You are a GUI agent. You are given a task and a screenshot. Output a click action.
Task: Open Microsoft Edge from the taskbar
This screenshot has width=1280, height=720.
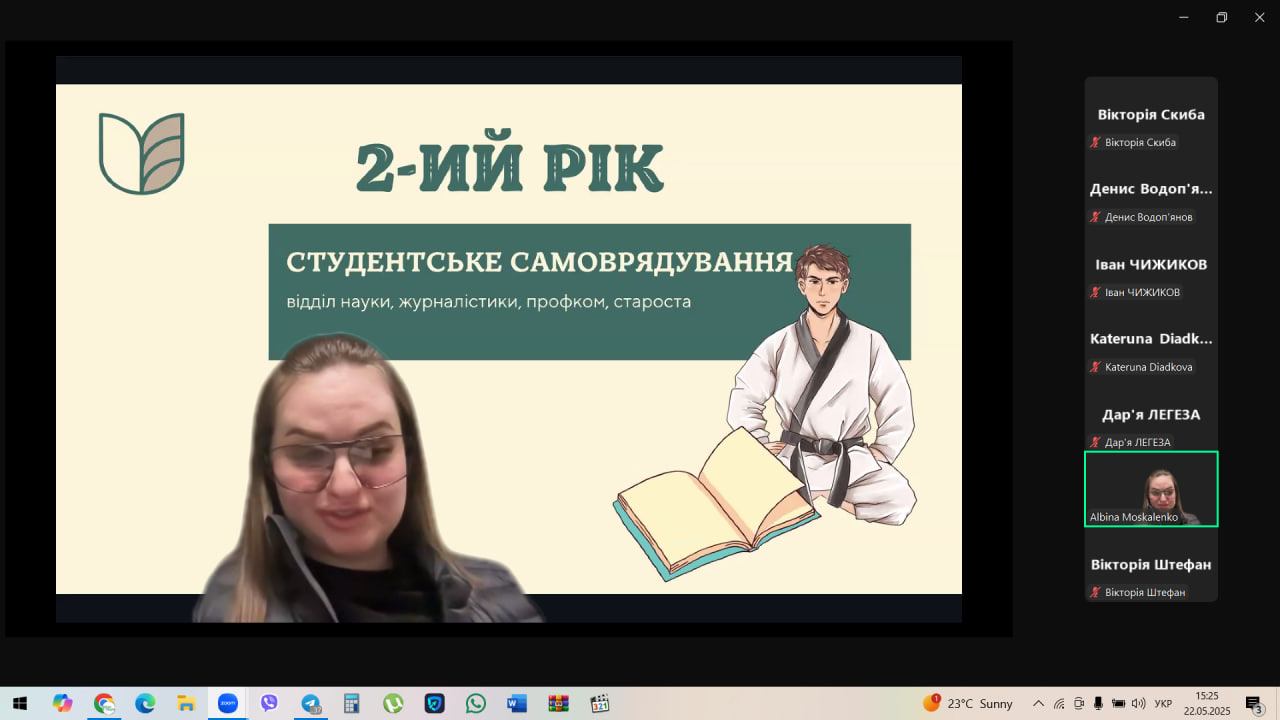coord(145,703)
